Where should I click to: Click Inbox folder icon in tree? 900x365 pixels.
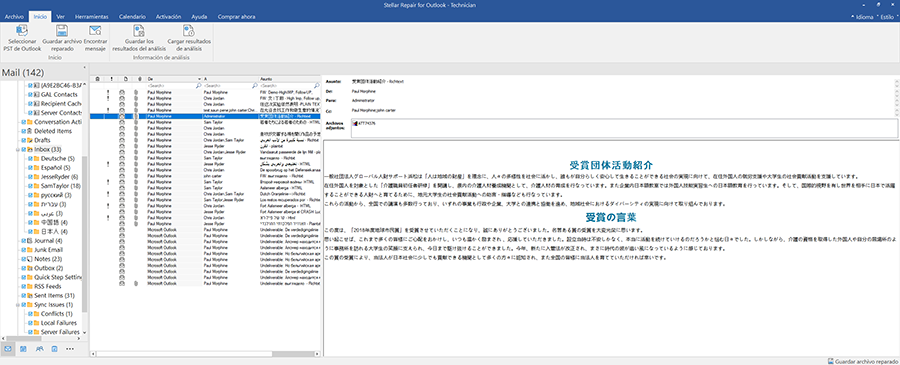(x=29, y=149)
